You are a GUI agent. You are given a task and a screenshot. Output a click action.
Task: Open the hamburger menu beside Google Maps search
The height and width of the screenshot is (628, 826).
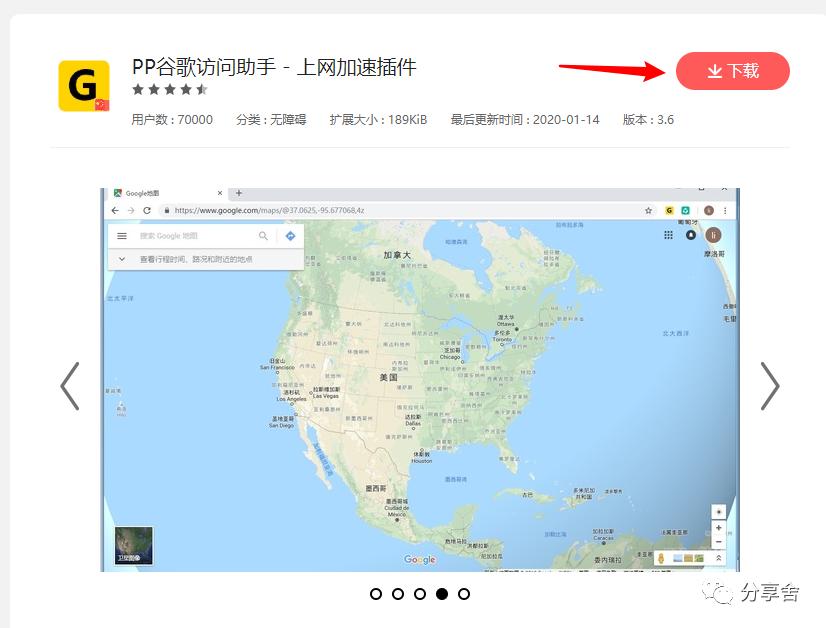pyautogui.click(x=122, y=236)
